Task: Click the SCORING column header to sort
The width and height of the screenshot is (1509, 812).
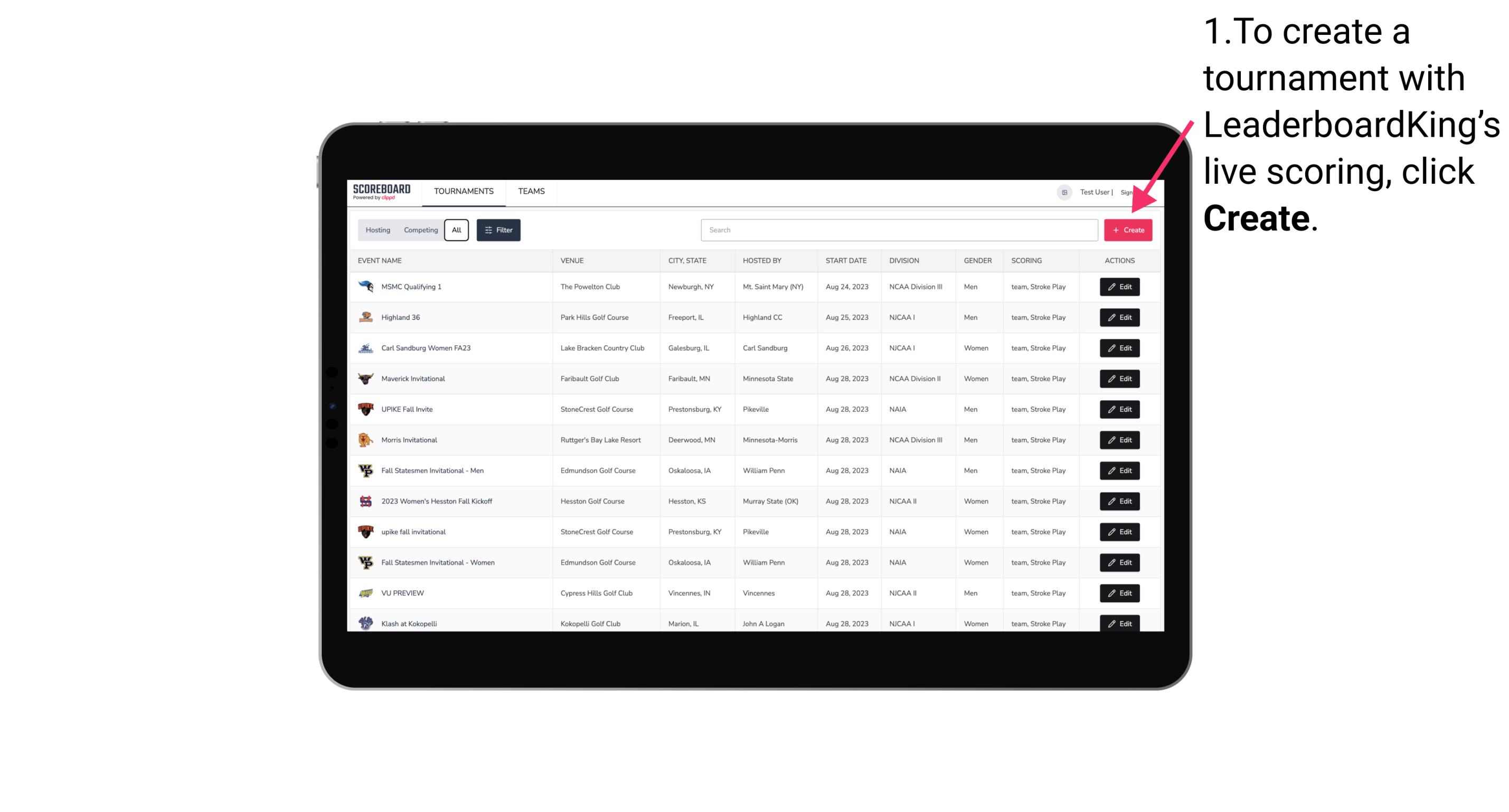Action: (1025, 261)
